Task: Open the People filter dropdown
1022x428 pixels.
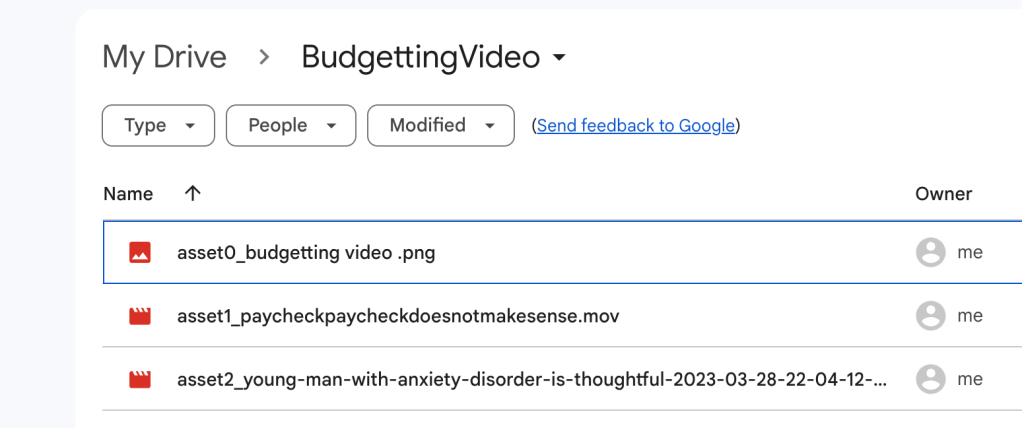Action: pos(291,125)
